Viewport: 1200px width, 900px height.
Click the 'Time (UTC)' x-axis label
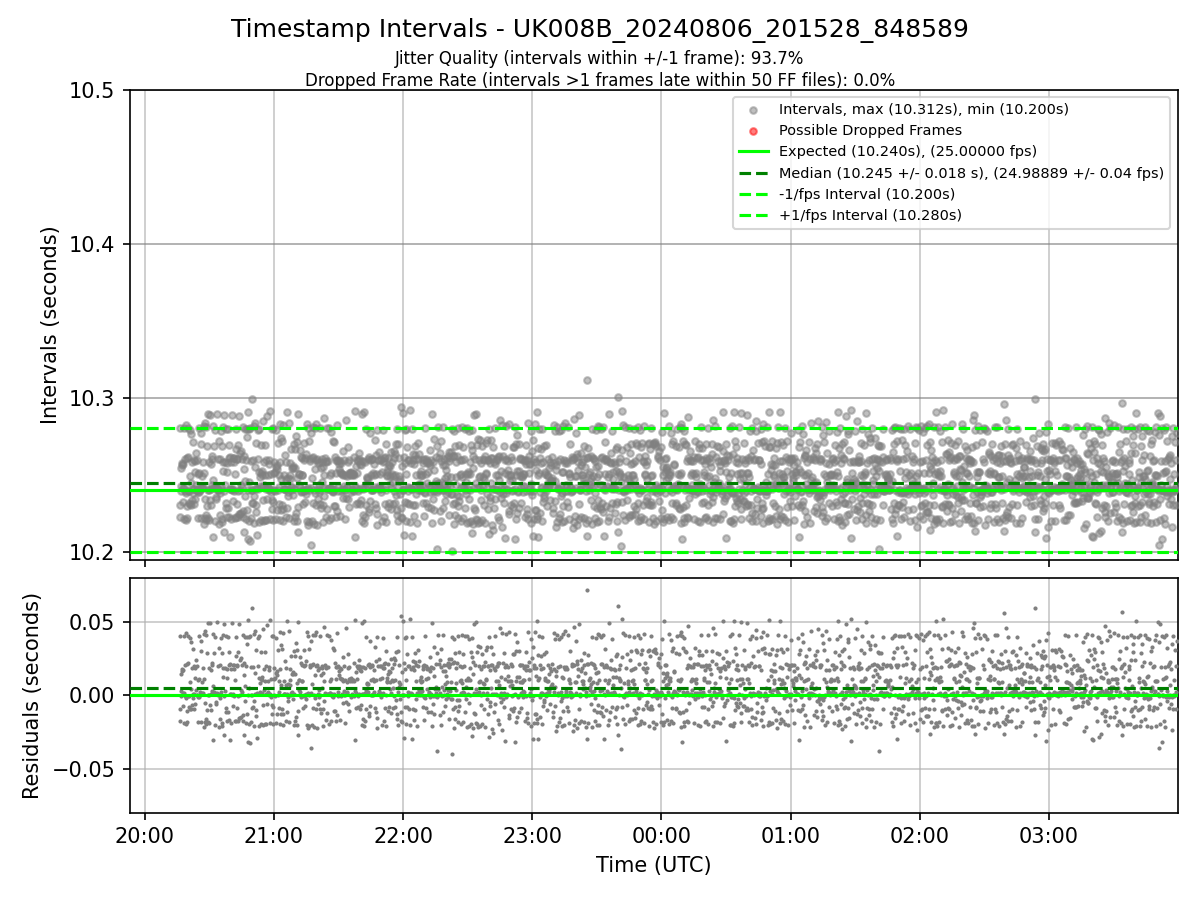(654, 865)
